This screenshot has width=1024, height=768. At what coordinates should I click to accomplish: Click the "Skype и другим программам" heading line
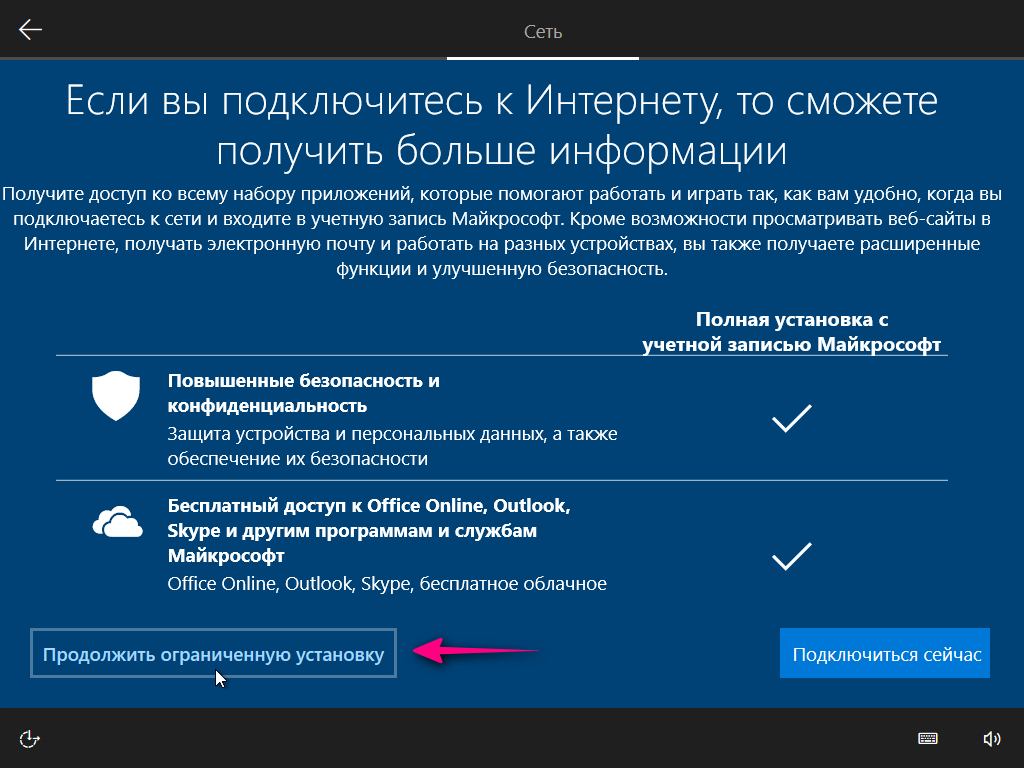(x=352, y=530)
